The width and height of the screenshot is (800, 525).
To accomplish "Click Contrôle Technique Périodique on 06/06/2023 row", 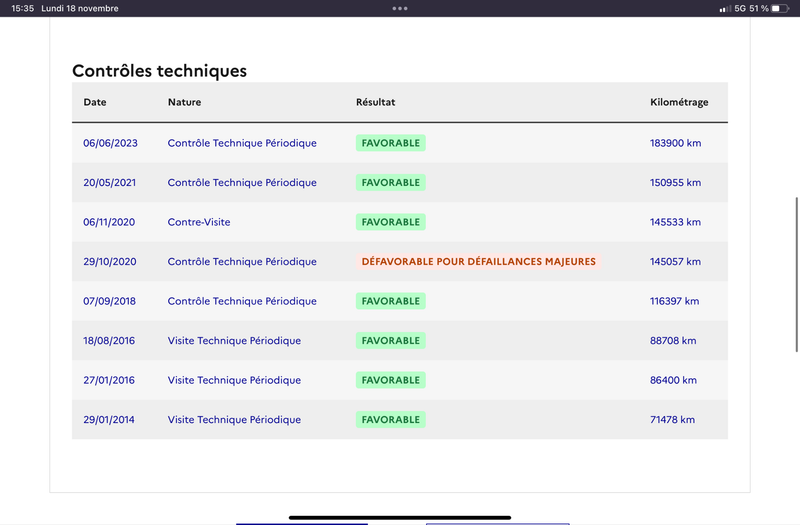I will coord(242,143).
